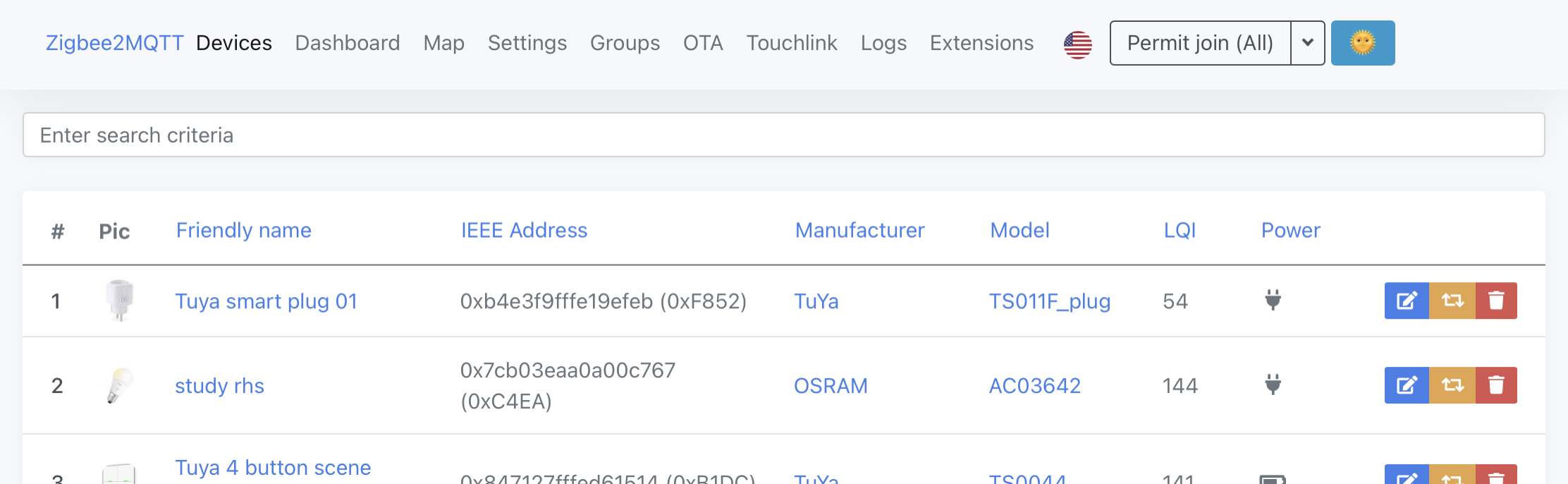
Task: Expand the Permit join dropdown arrow
Action: (x=1308, y=43)
